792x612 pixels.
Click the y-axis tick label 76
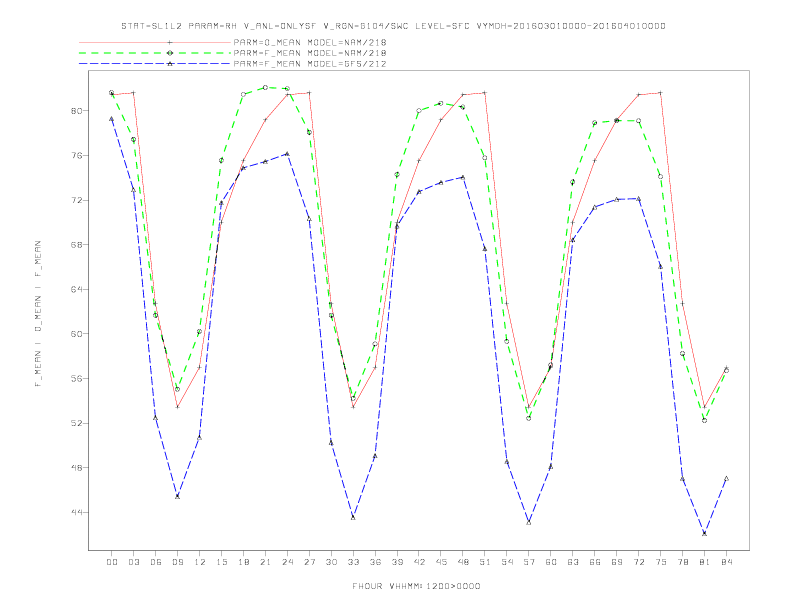76,156
